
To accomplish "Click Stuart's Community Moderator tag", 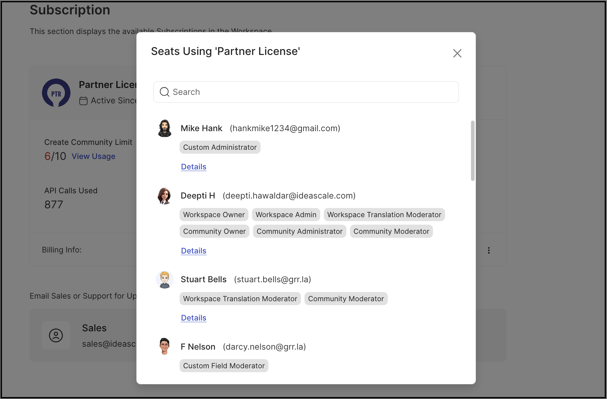I will coord(346,298).
